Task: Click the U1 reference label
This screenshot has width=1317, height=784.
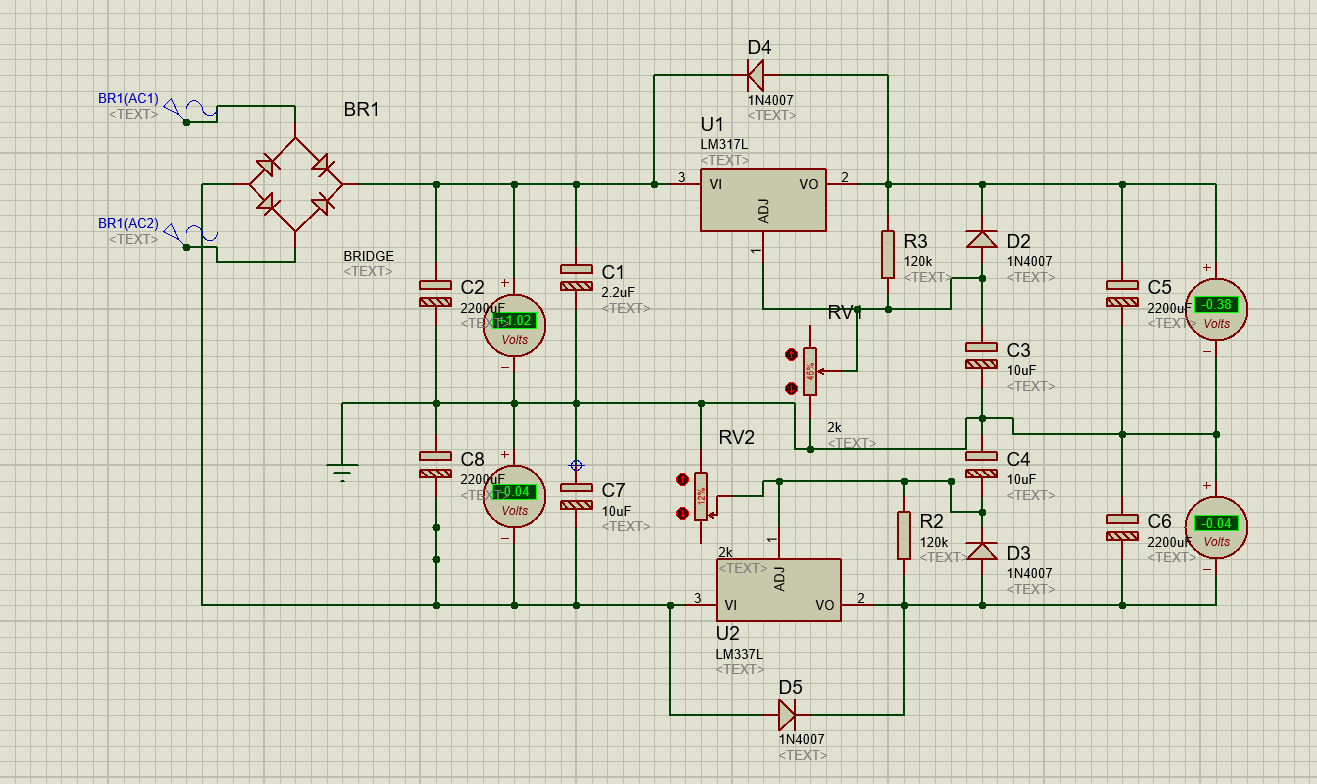Action: (712, 125)
